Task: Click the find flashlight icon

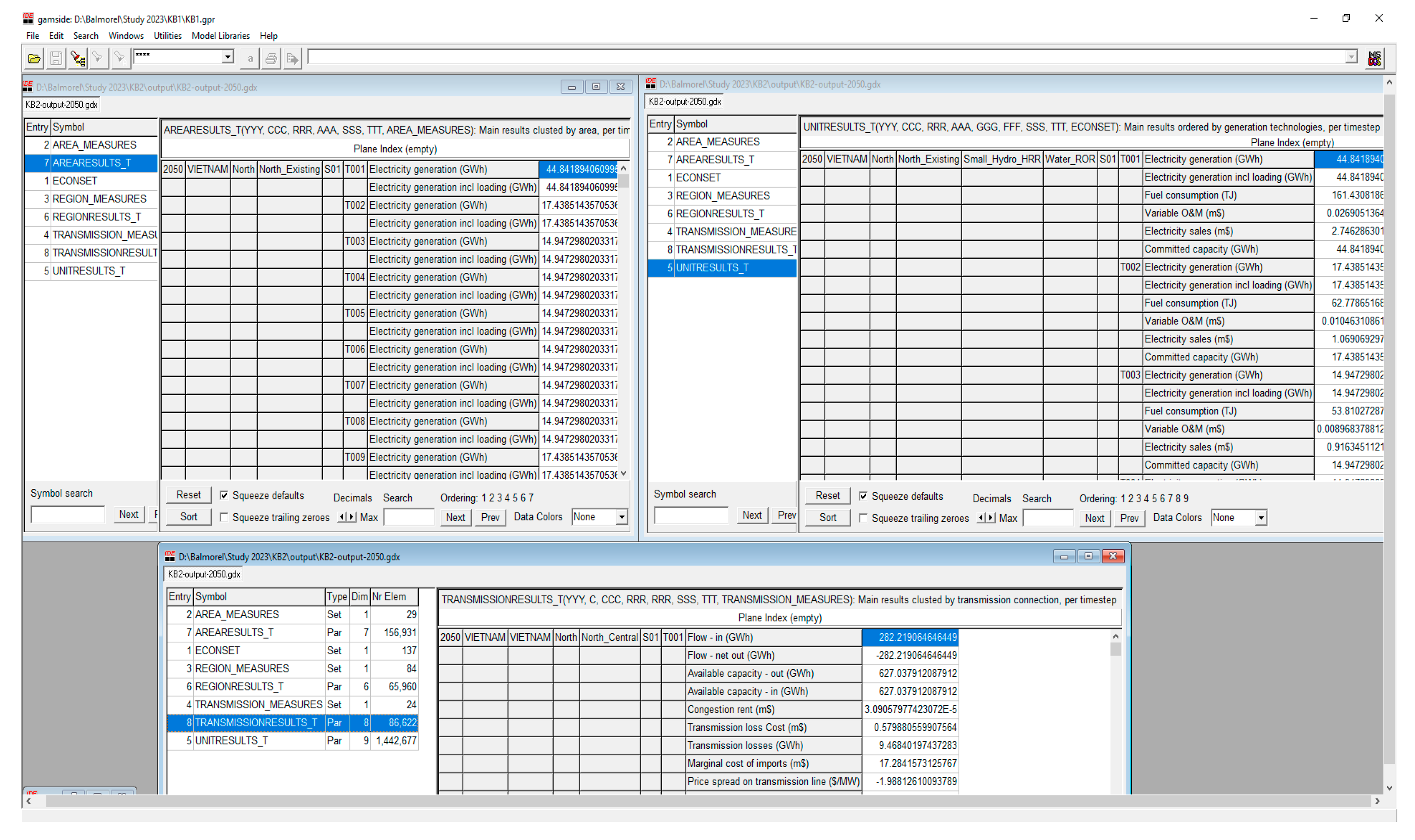Action: [x=98, y=58]
